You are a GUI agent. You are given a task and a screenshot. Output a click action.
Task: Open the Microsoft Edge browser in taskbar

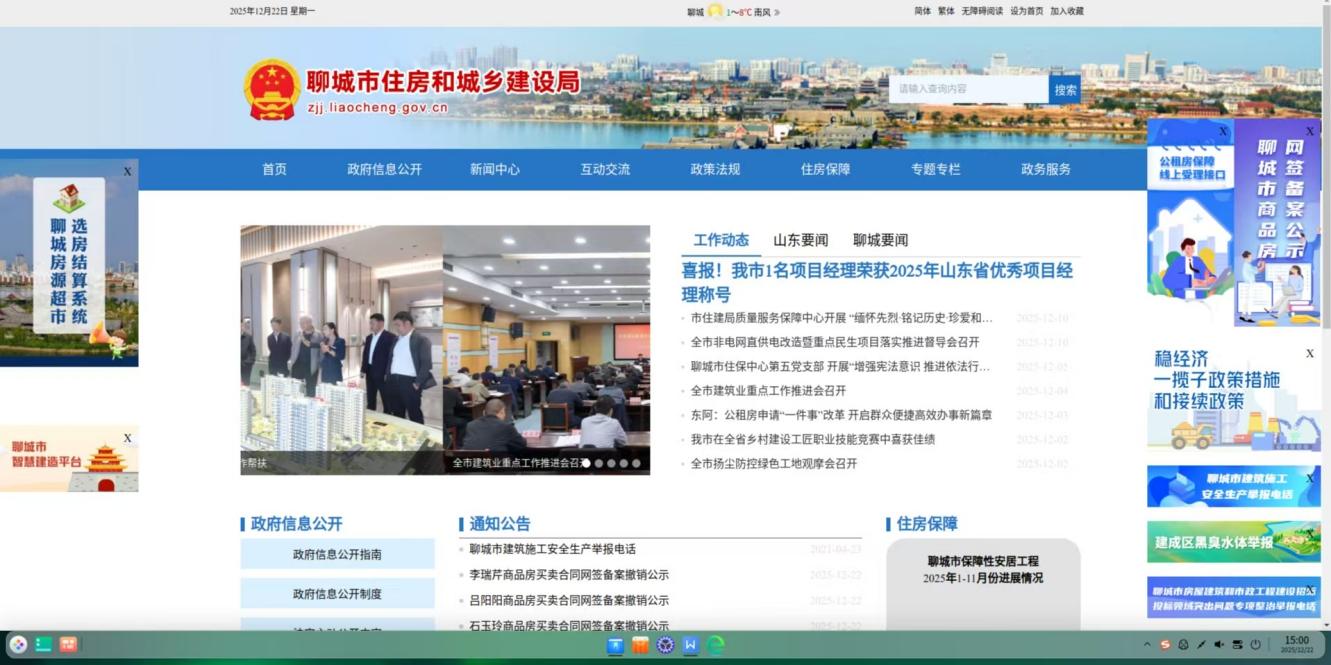(x=716, y=646)
